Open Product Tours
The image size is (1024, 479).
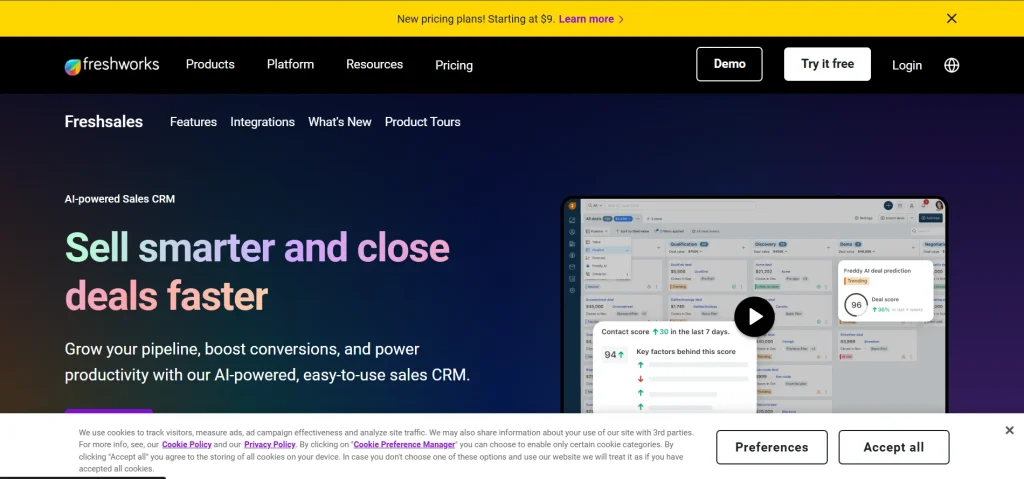422,122
